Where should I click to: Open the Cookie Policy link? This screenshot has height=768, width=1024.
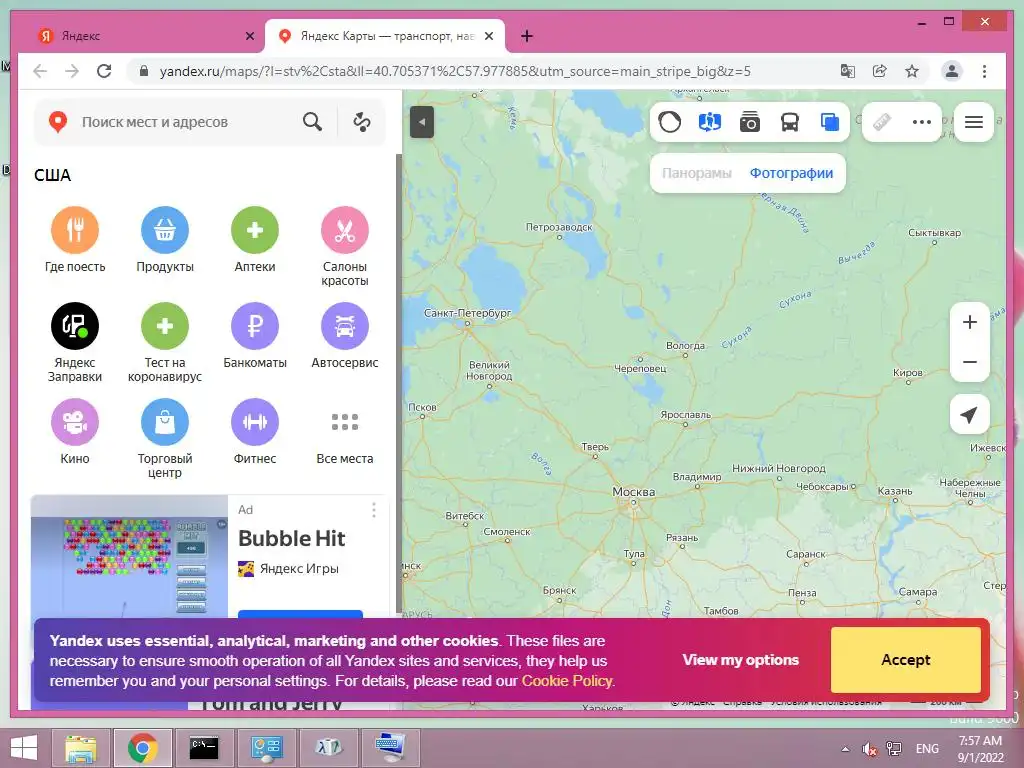pos(567,680)
